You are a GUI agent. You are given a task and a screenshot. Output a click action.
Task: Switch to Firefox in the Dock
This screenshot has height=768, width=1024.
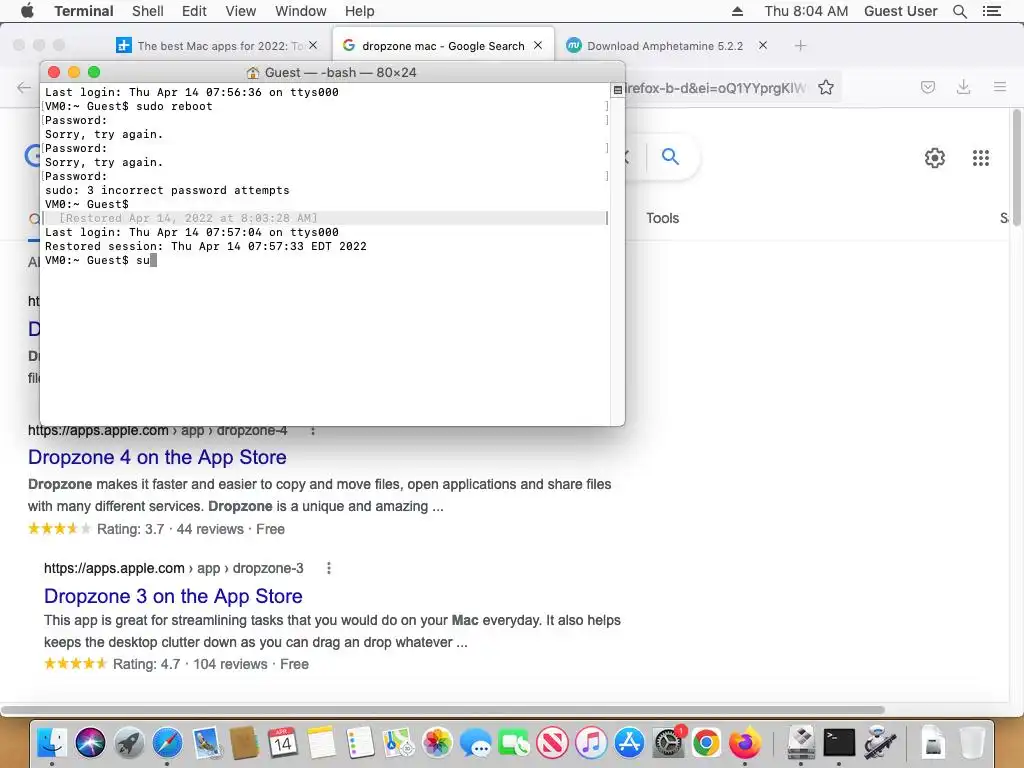(744, 743)
